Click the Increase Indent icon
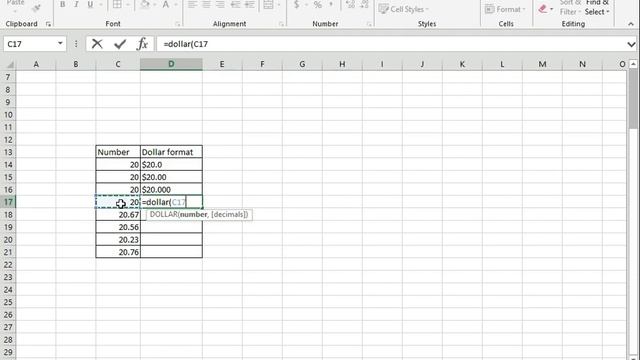The width and height of the screenshot is (640, 360). 249,4
